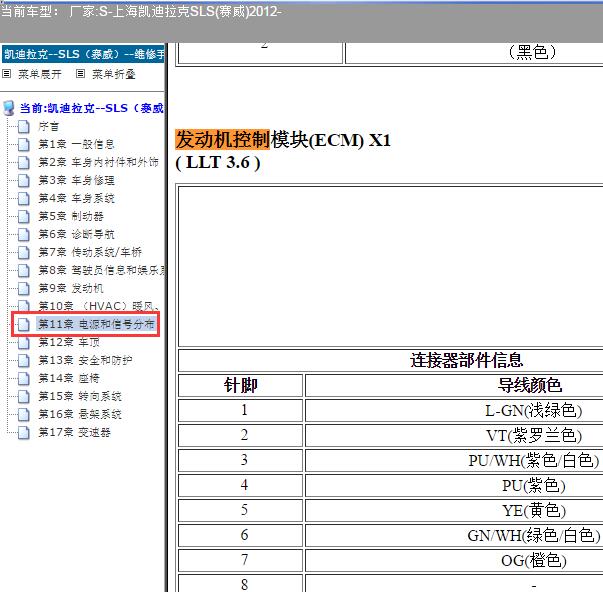The height and width of the screenshot is (592, 603).
Task: Select the root node 当前:凯迪拉克--SLS
Action: [x=92, y=108]
